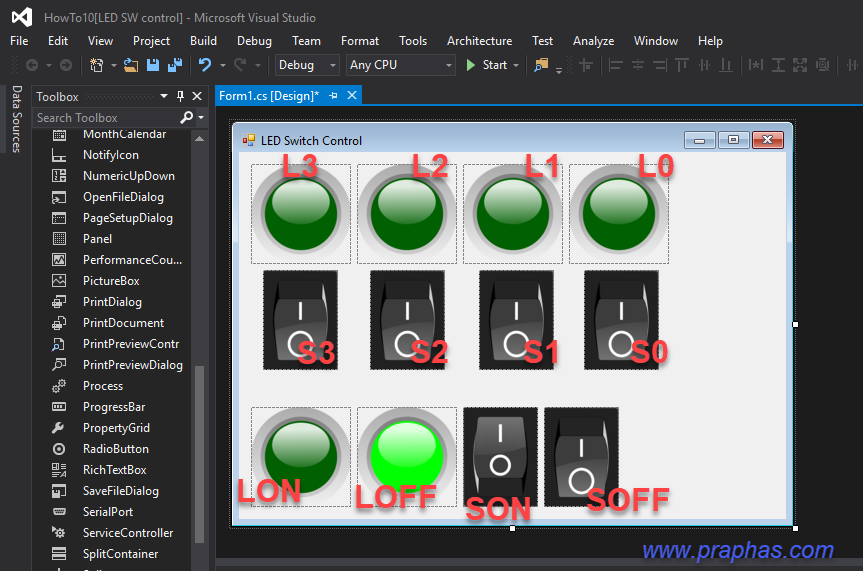Select LED L0 picture box
The width and height of the screenshot is (863, 574).
click(x=619, y=214)
